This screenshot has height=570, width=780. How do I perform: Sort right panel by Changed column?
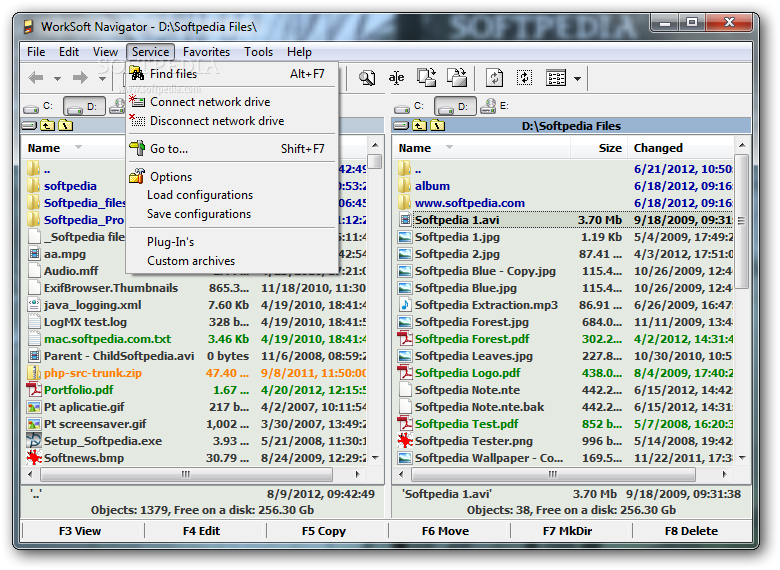(680, 148)
